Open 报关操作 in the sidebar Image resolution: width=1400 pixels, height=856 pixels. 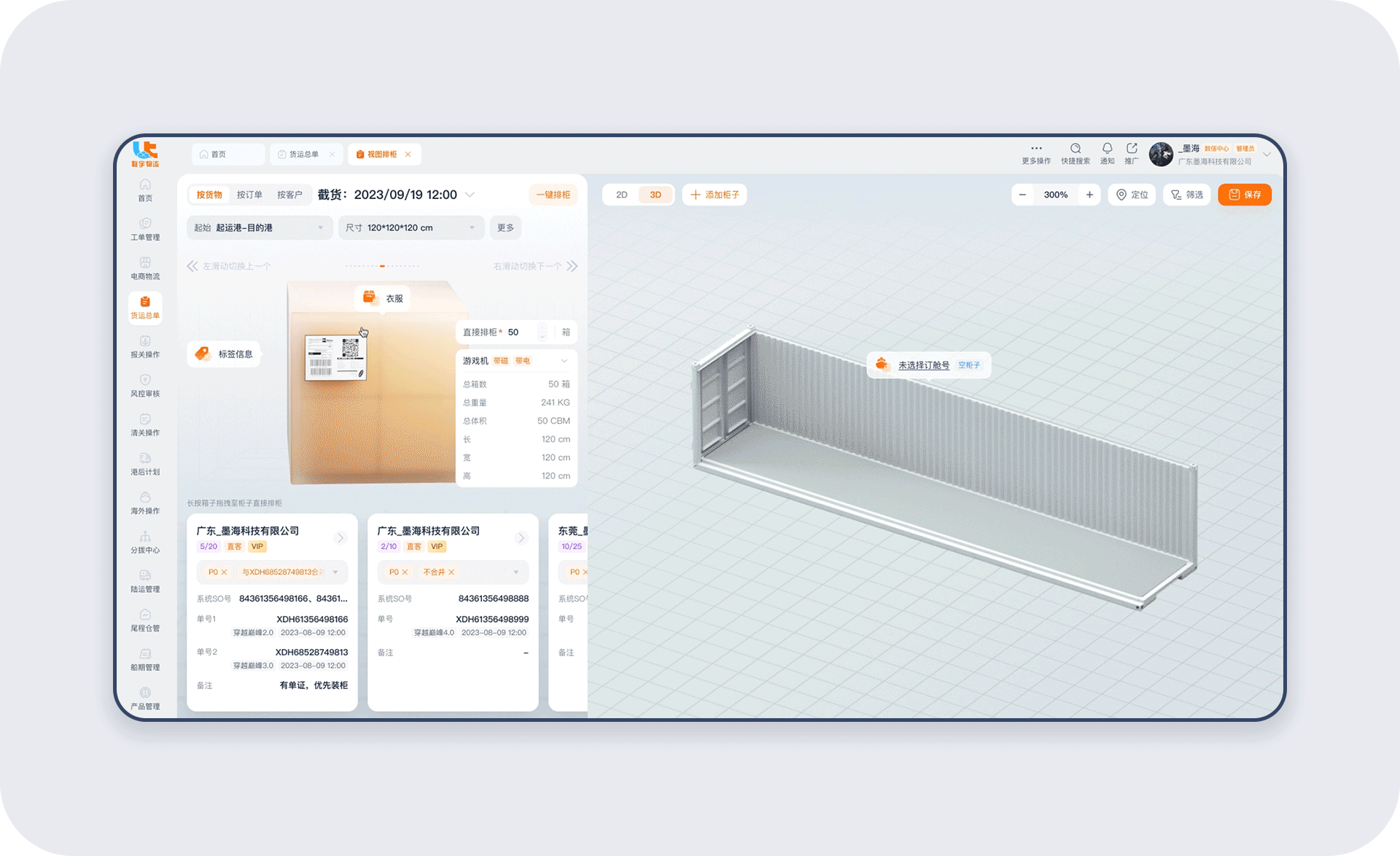pyautogui.click(x=145, y=346)
